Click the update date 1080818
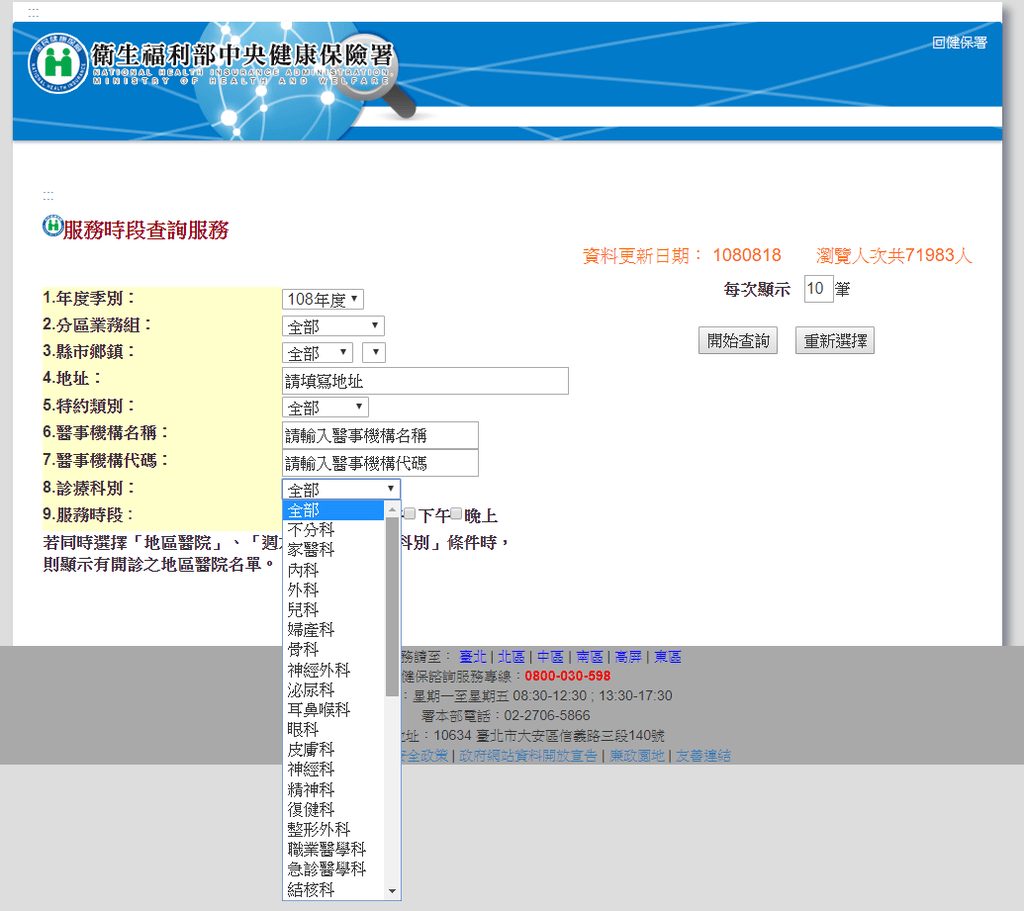Screen dimensions: 1024x911 pos(747,255)
